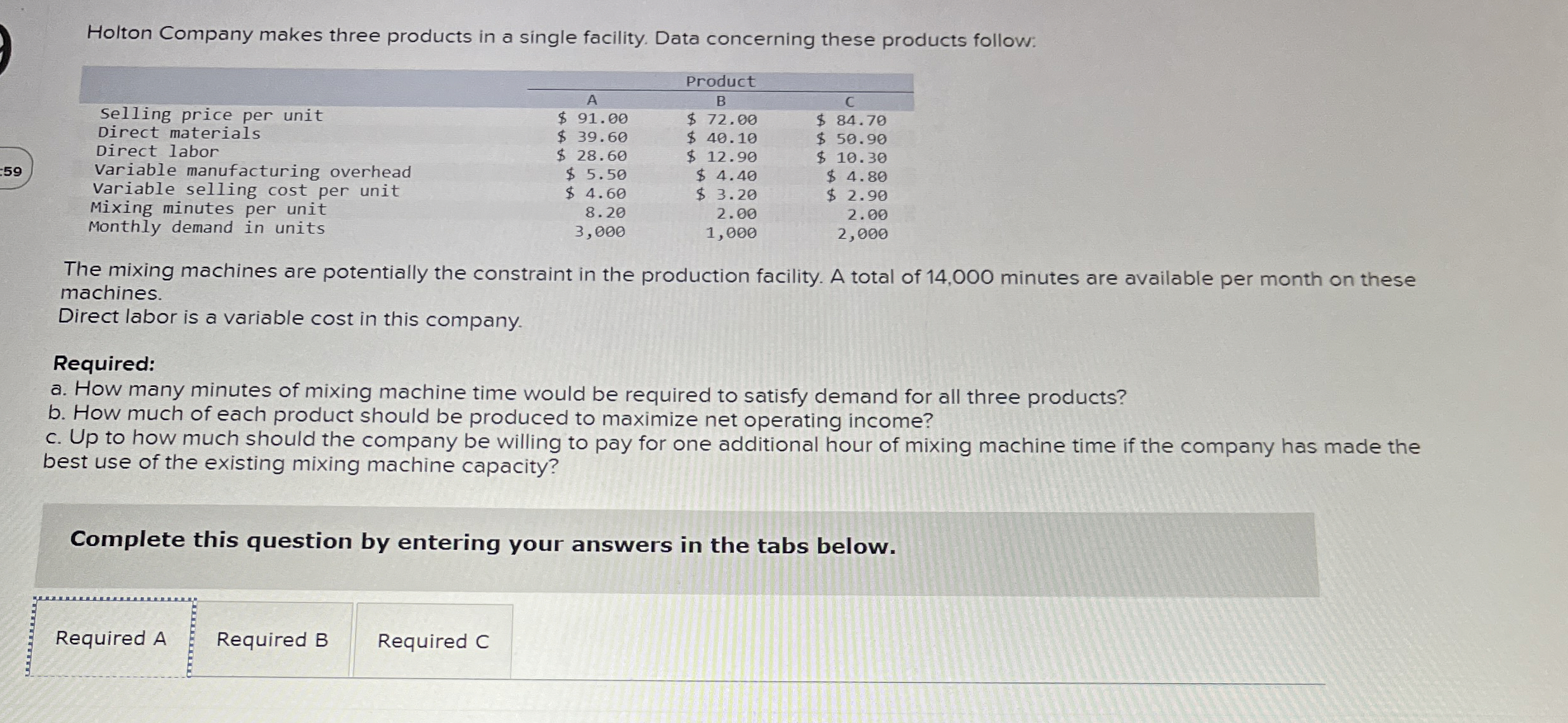Switch to the Required B tab

pos(273,639)
